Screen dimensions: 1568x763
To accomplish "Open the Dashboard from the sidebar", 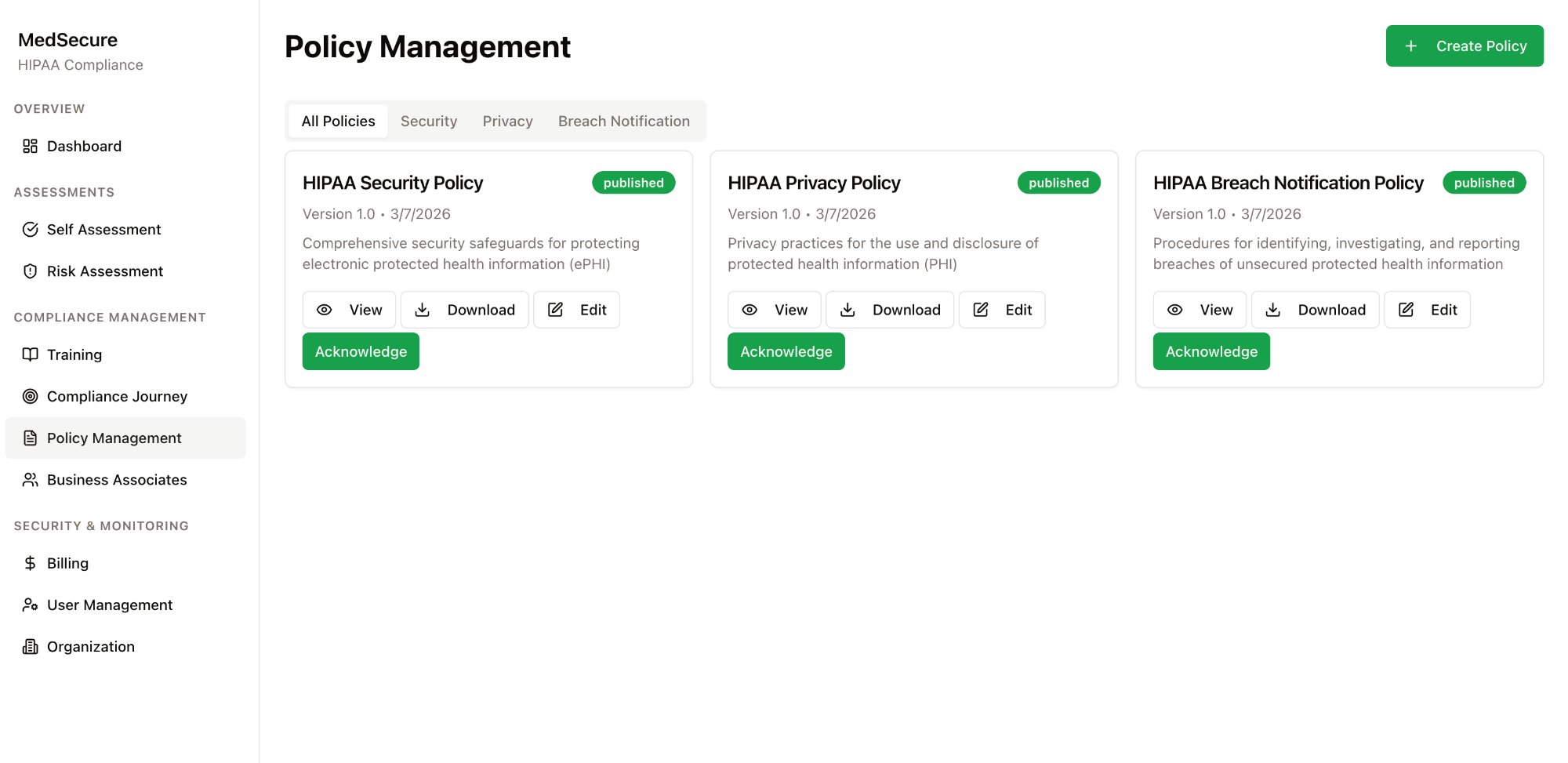I will coord(84,146).
